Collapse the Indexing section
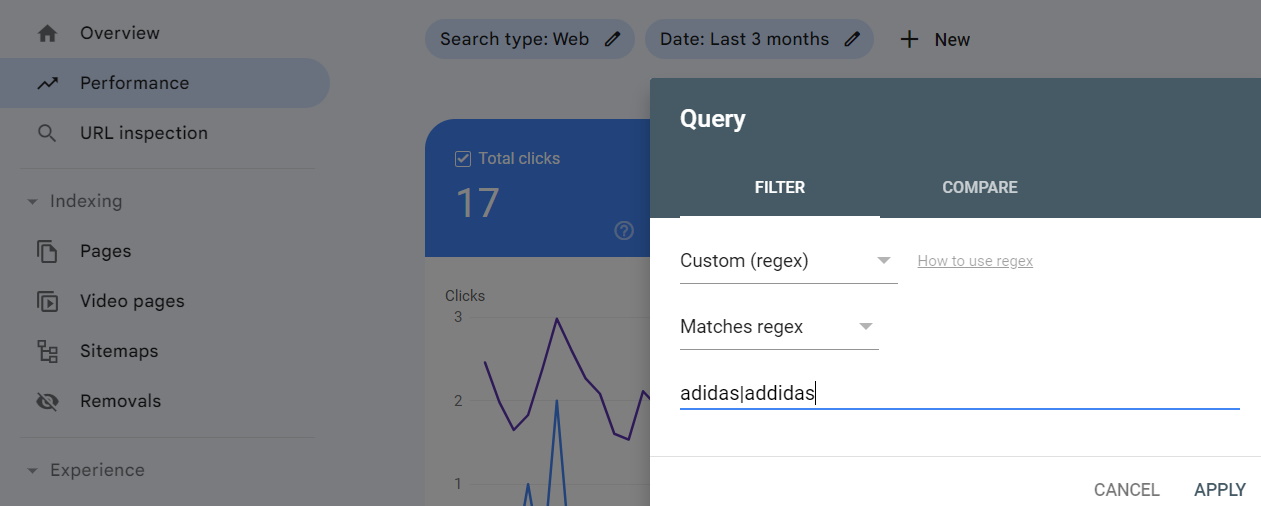Viewport: 1261px width, 506px height. pos(32,201)
